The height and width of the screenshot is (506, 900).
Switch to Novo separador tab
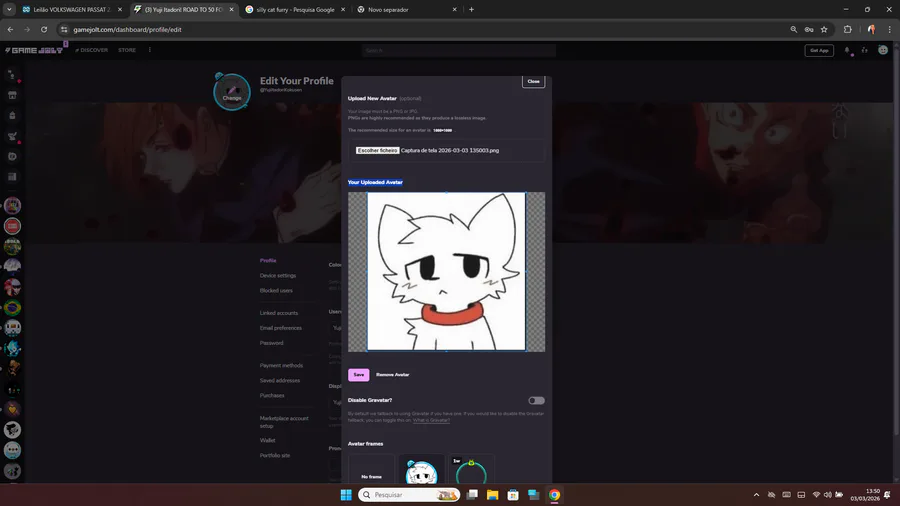tap(405, 10)
